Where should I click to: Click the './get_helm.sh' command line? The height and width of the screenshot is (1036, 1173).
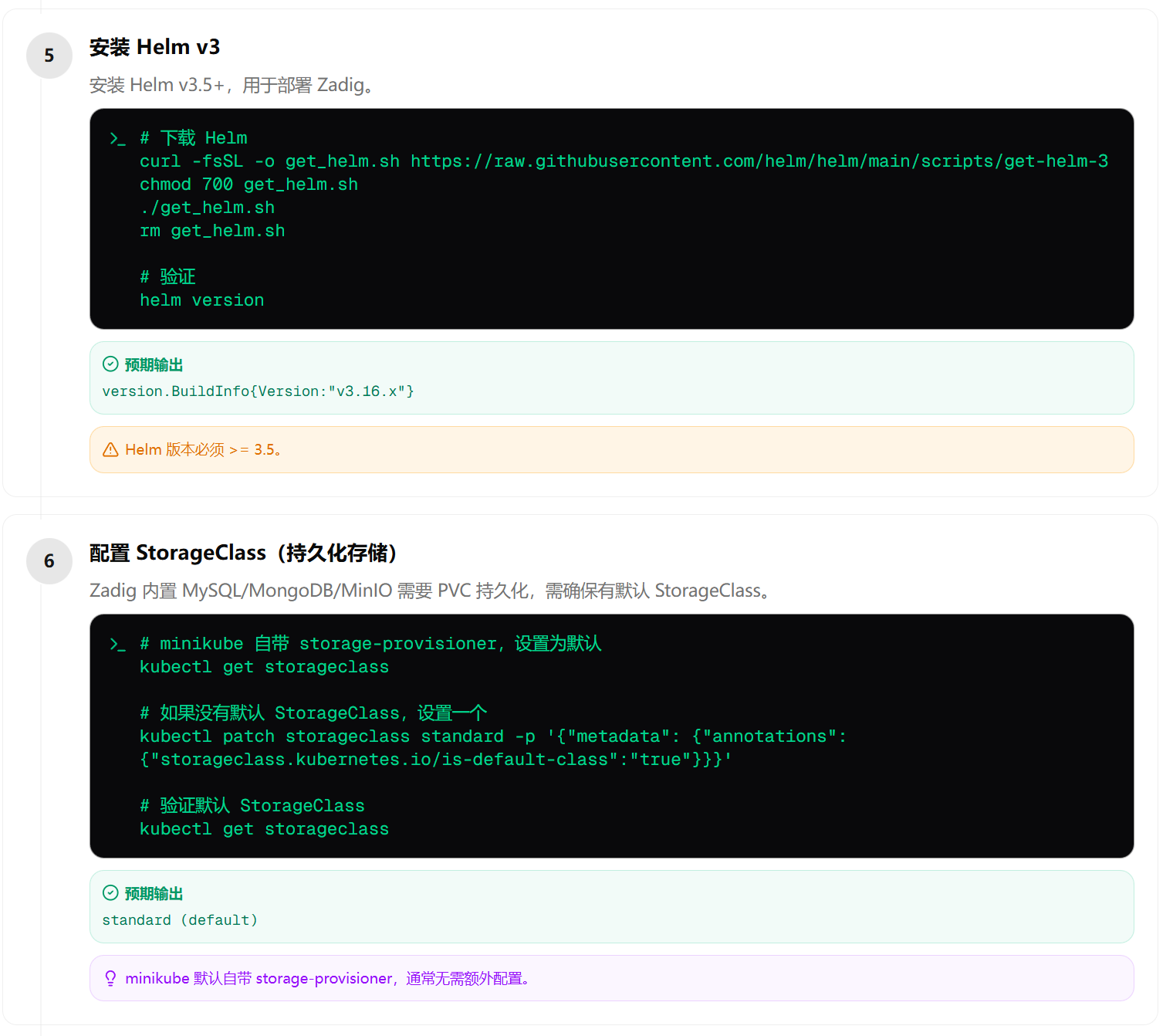pyautogui.click(x=207, y=208)
